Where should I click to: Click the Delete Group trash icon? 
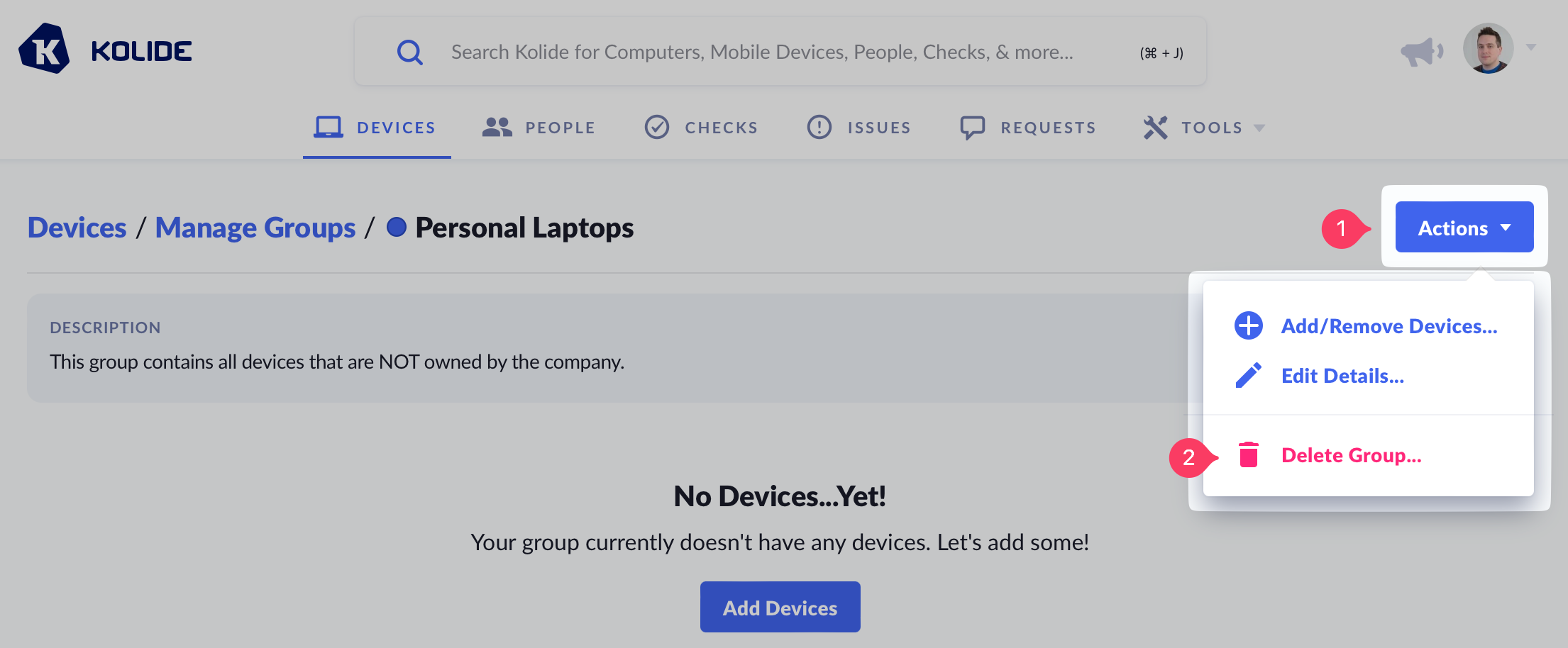pyautogui.click(x=1249, y=455)
